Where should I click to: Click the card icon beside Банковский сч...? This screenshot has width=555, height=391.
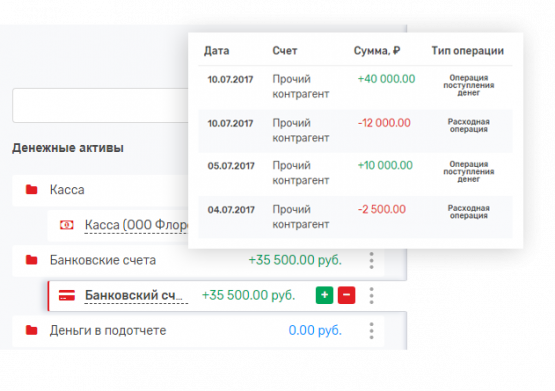[x=67, y=295]
